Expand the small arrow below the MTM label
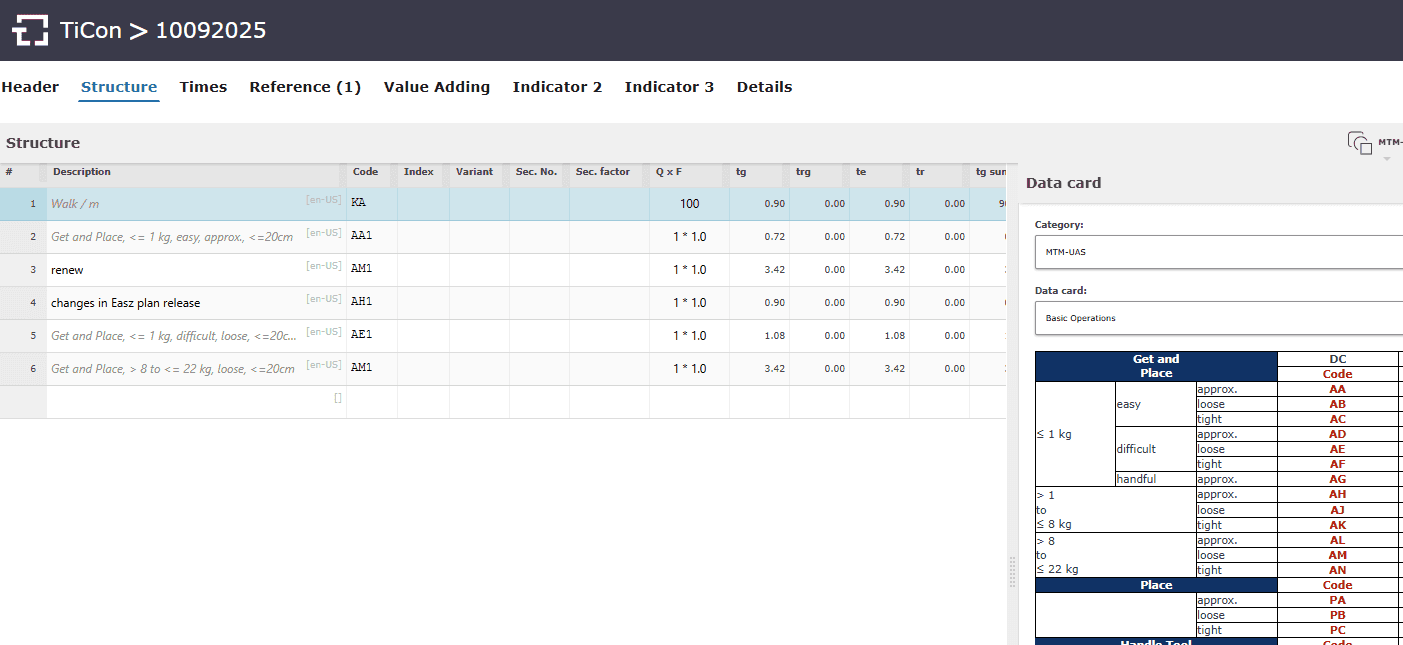Viewport: 1403px width, 645px height. click(x=1387, y=159)
